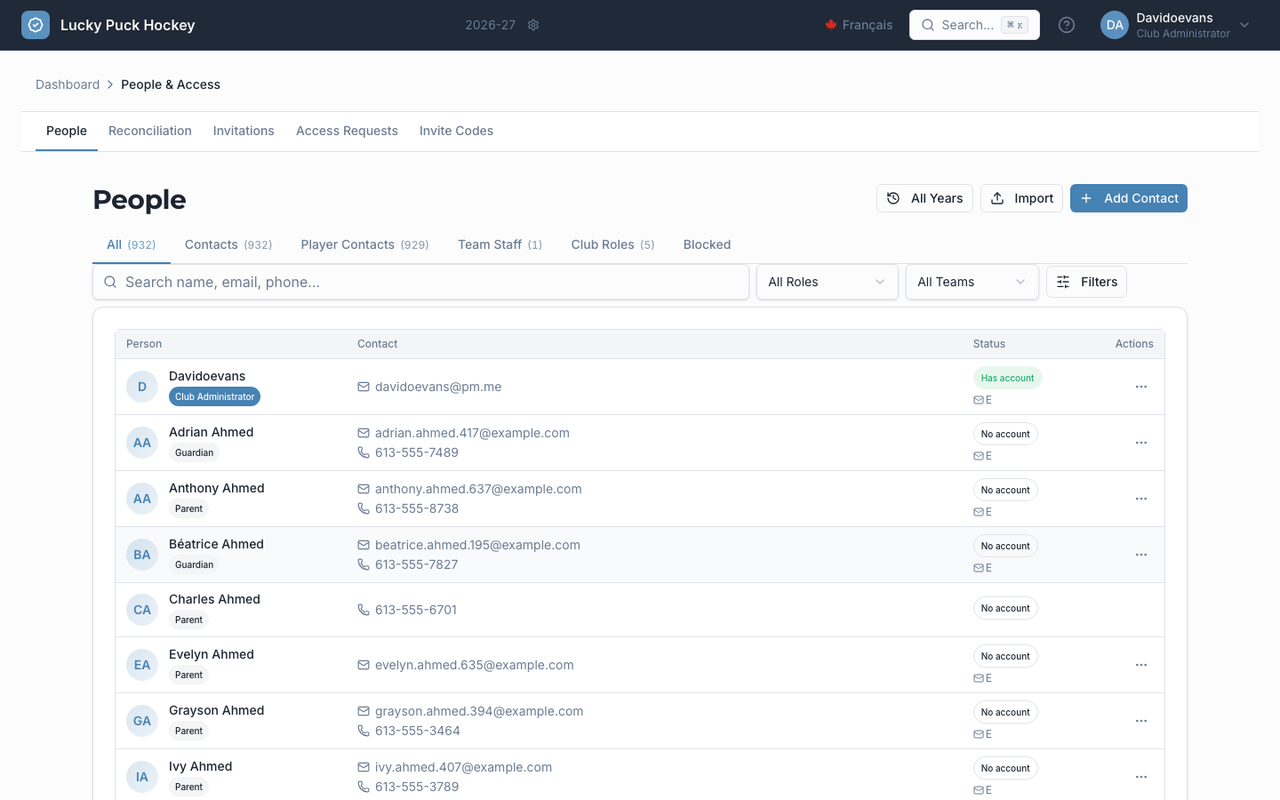Screen dimensions: 1280x800
Task: Click phone number 613-555-3464
Action: tap(418, 731)
